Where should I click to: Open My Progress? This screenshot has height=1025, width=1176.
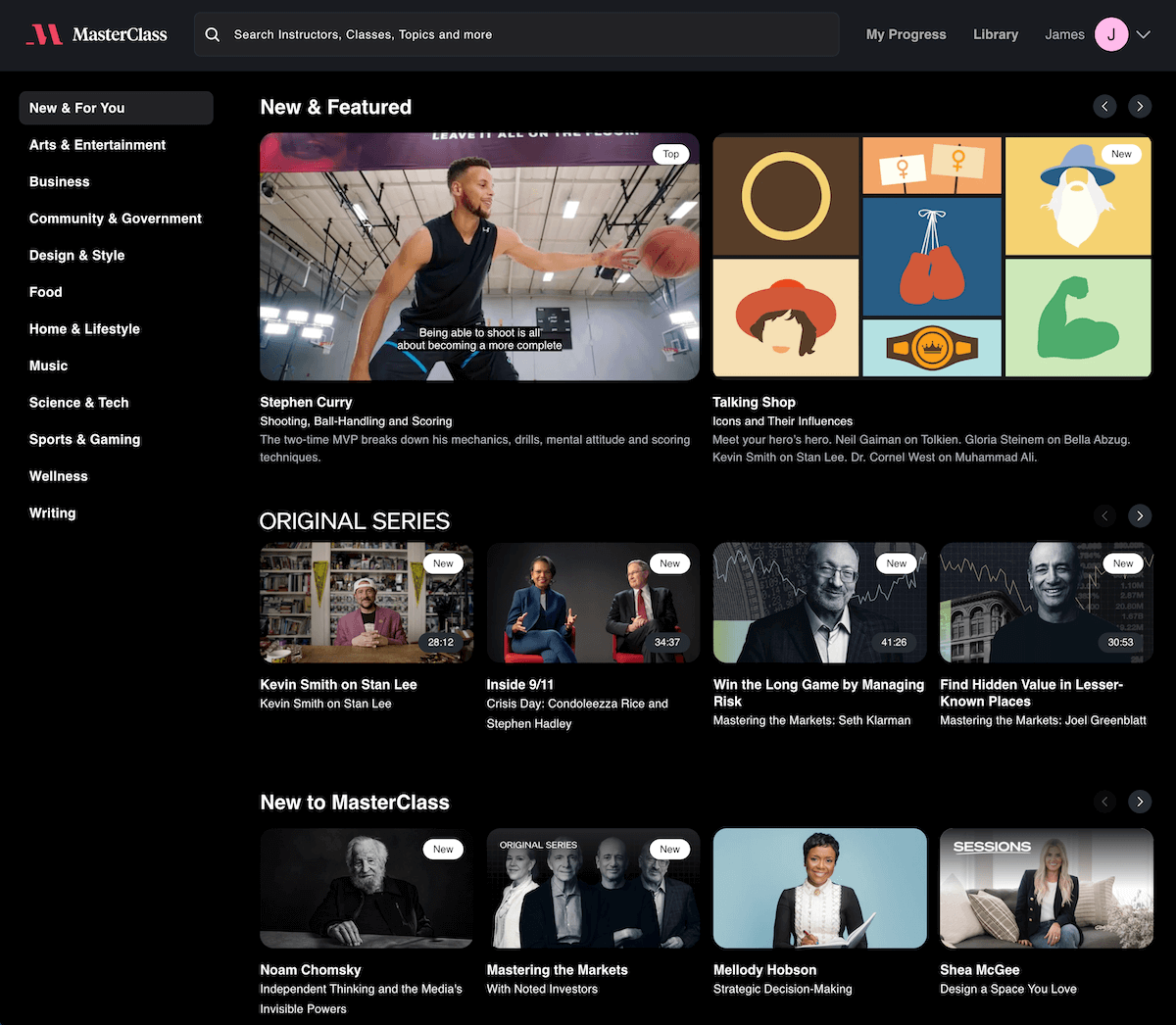pos(906,34)
